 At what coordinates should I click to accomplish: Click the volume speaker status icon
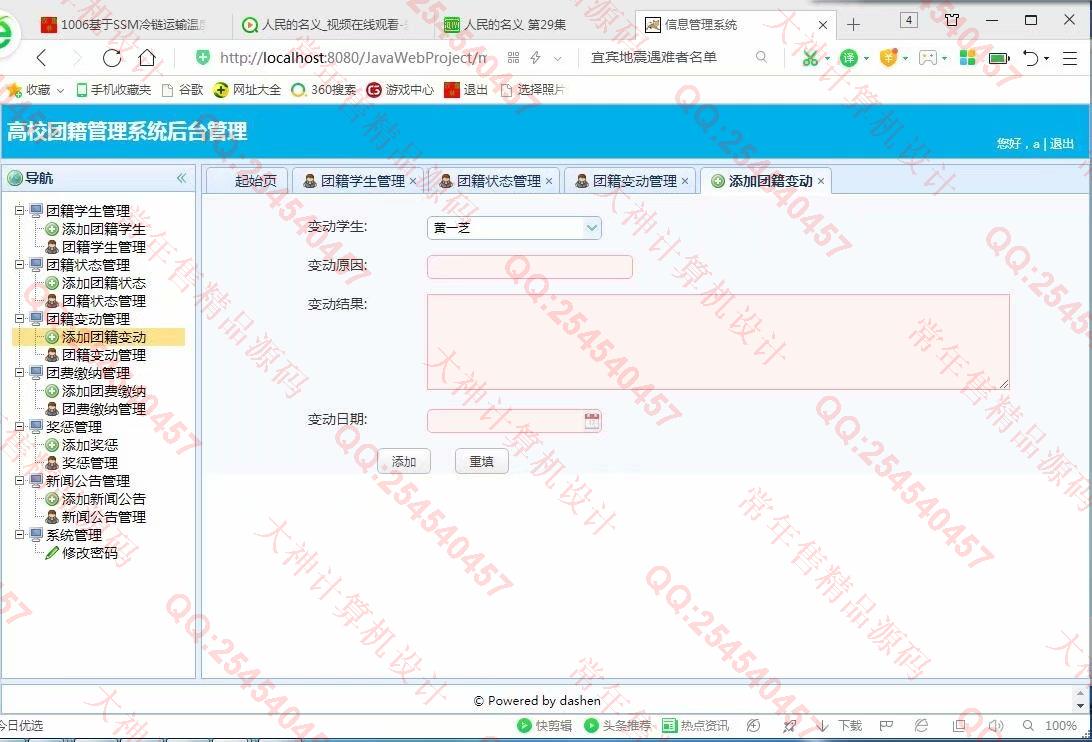coord(996,725)
